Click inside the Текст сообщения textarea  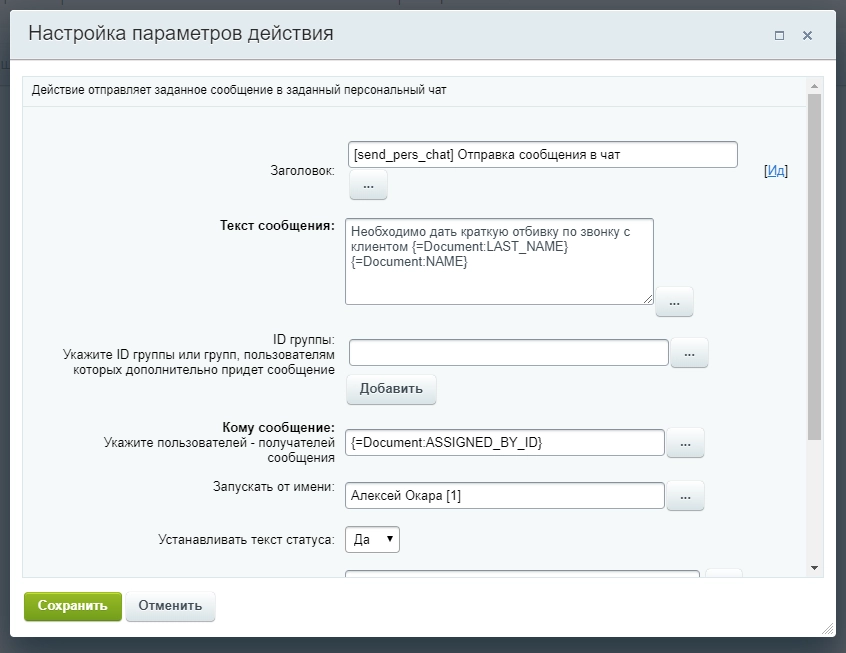pyautogui.click(x=498, y=261)
